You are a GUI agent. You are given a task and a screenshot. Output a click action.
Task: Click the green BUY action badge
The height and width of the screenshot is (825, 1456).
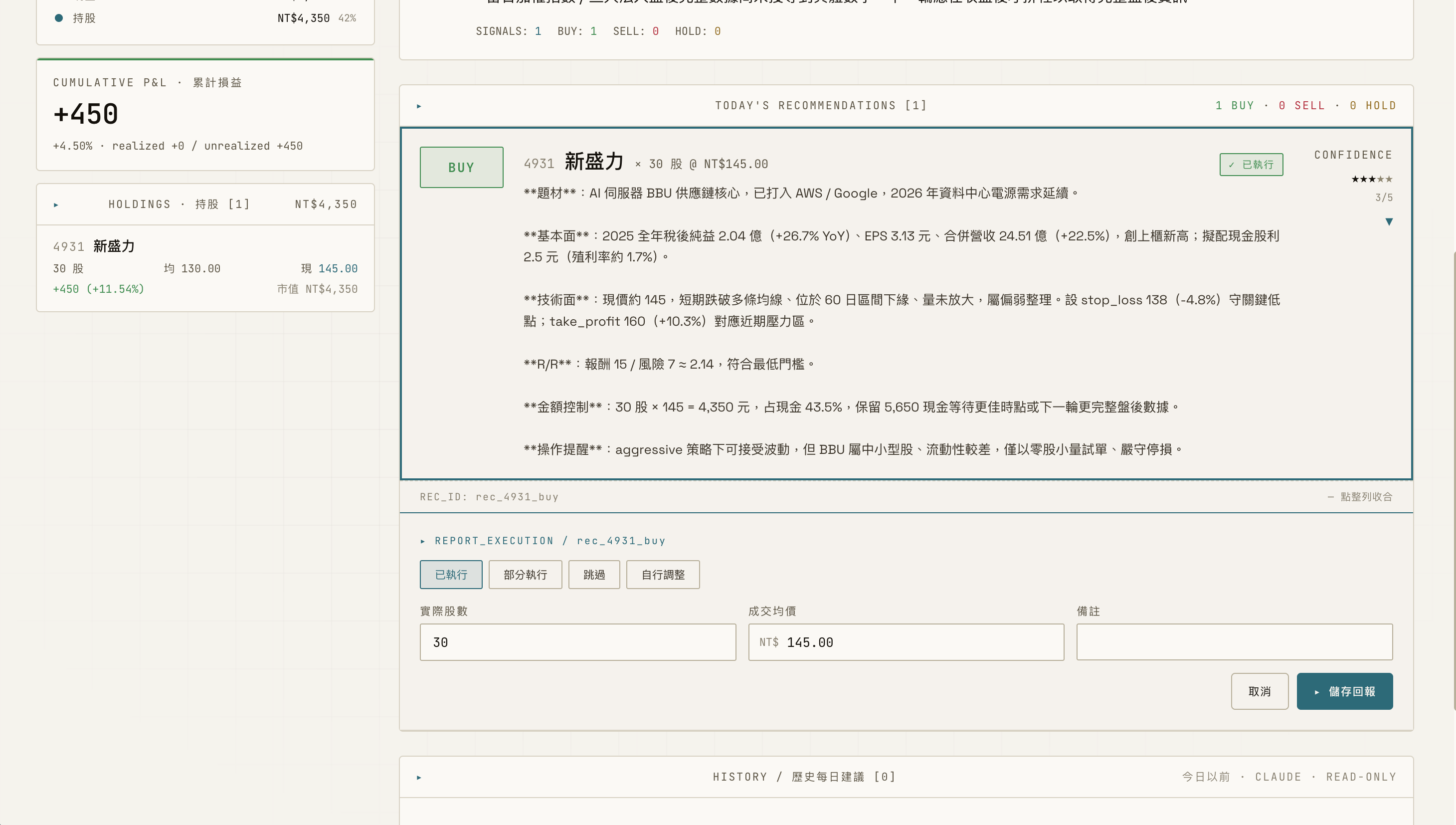coord(461,167)
